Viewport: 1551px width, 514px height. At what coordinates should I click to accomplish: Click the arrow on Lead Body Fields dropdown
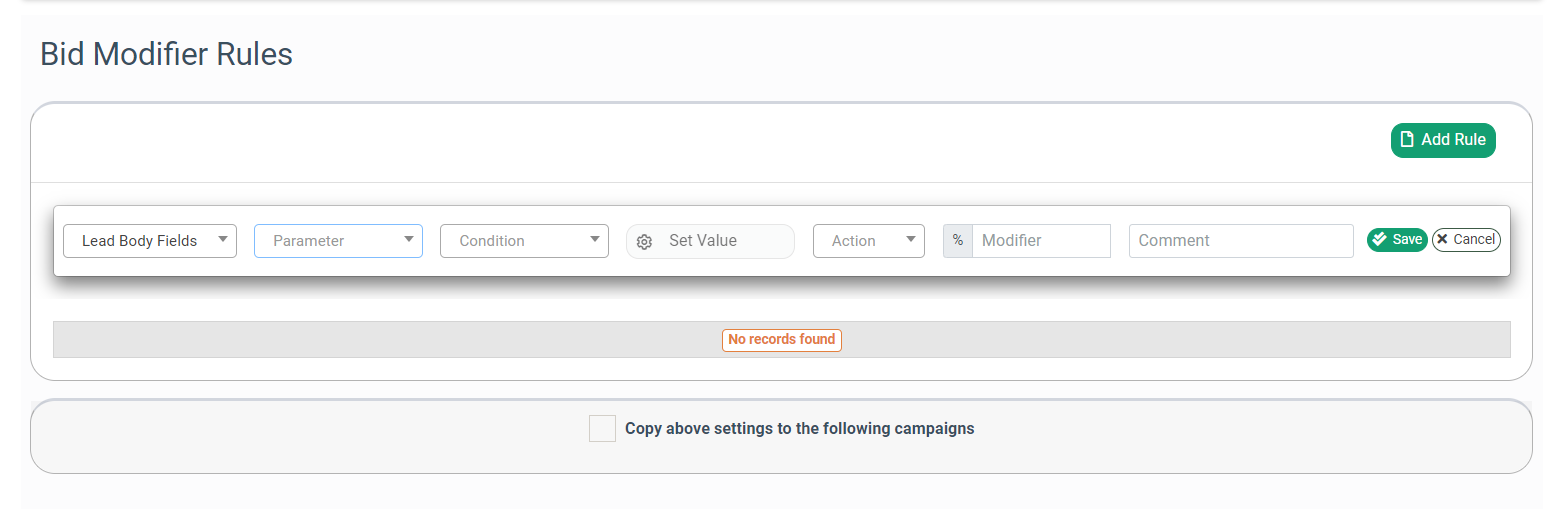point(222,240)
